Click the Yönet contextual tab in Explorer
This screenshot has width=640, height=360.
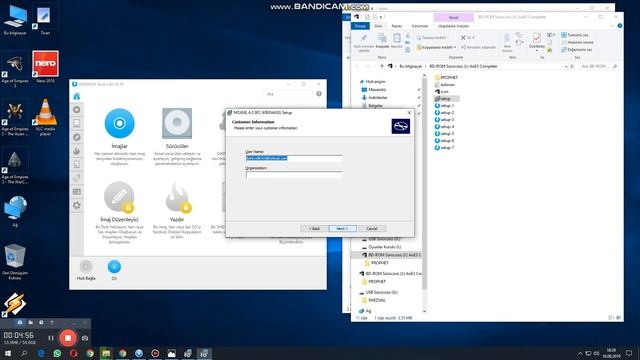click(x=453, y=18)
